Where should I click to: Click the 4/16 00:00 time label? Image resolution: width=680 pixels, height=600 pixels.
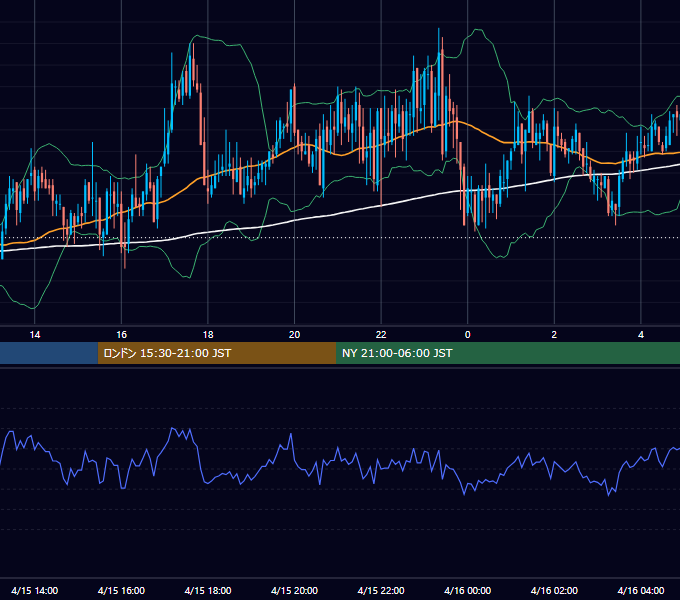(468, 590)
